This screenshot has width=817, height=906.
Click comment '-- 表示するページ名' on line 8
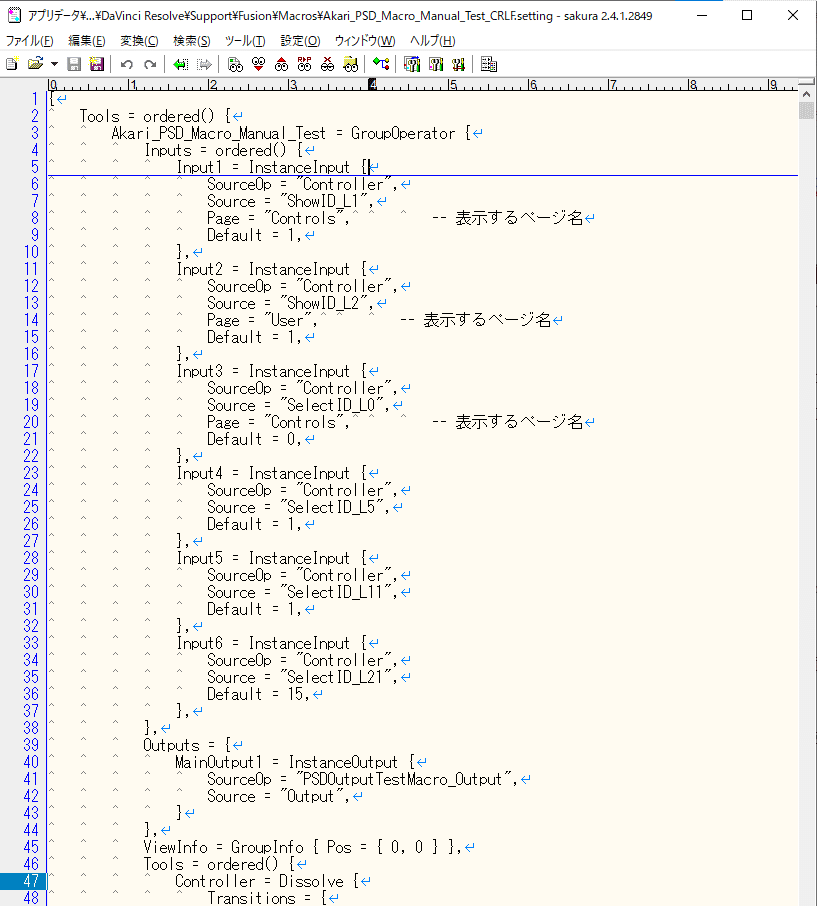(508, 218)
